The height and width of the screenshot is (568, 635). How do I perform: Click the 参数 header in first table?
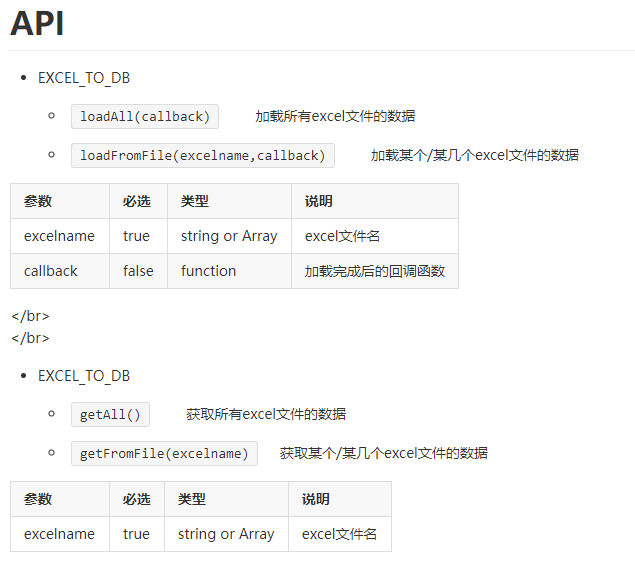point(38,201)
